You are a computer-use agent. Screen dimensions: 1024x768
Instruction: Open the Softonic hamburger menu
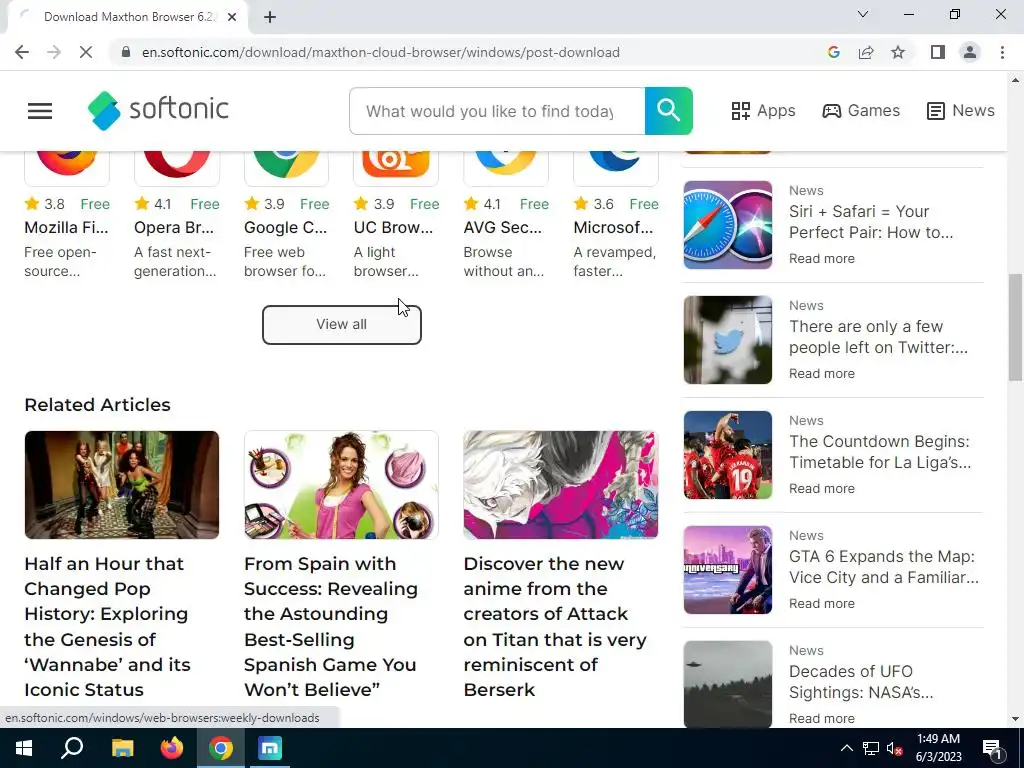(x=40, y=111)
